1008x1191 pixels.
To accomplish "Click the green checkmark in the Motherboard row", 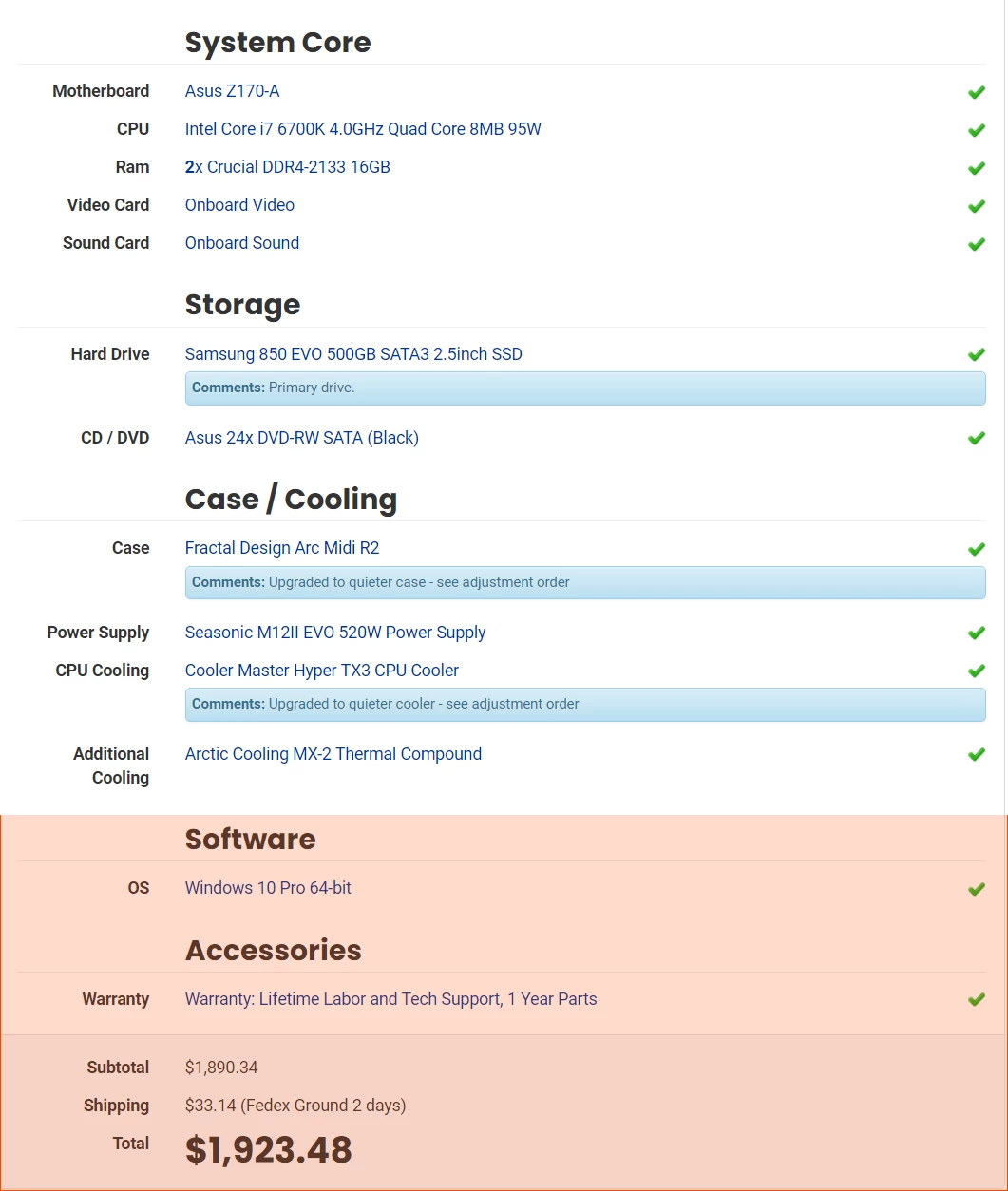I will pos(976,92).
